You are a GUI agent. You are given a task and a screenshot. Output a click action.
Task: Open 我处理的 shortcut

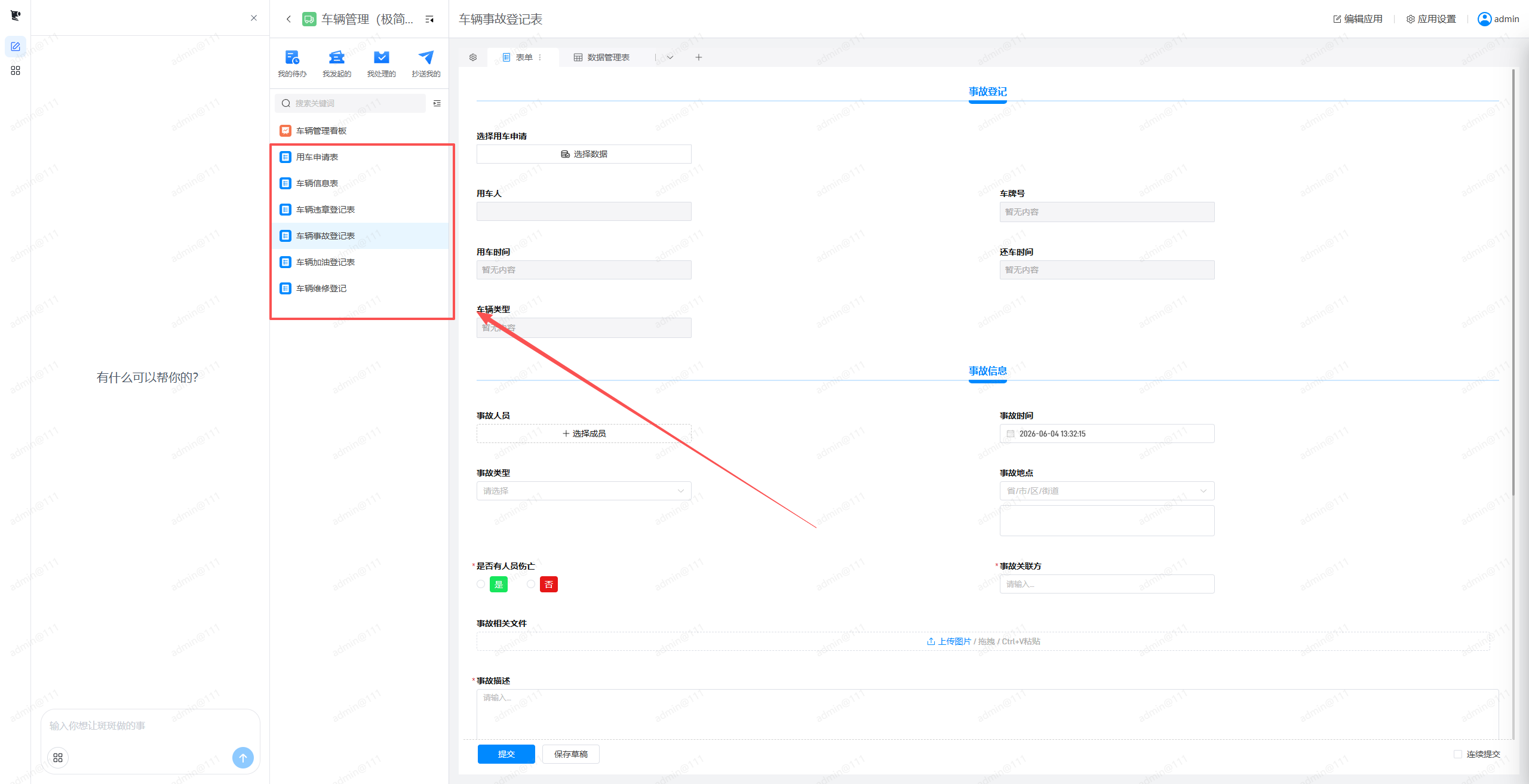[x=382, y=64]
